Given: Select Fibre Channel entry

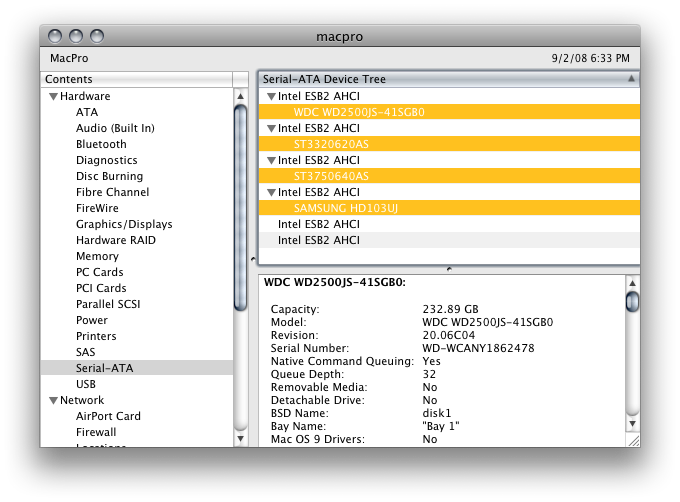Looking at the screenshot, I should tap(112, 192).
